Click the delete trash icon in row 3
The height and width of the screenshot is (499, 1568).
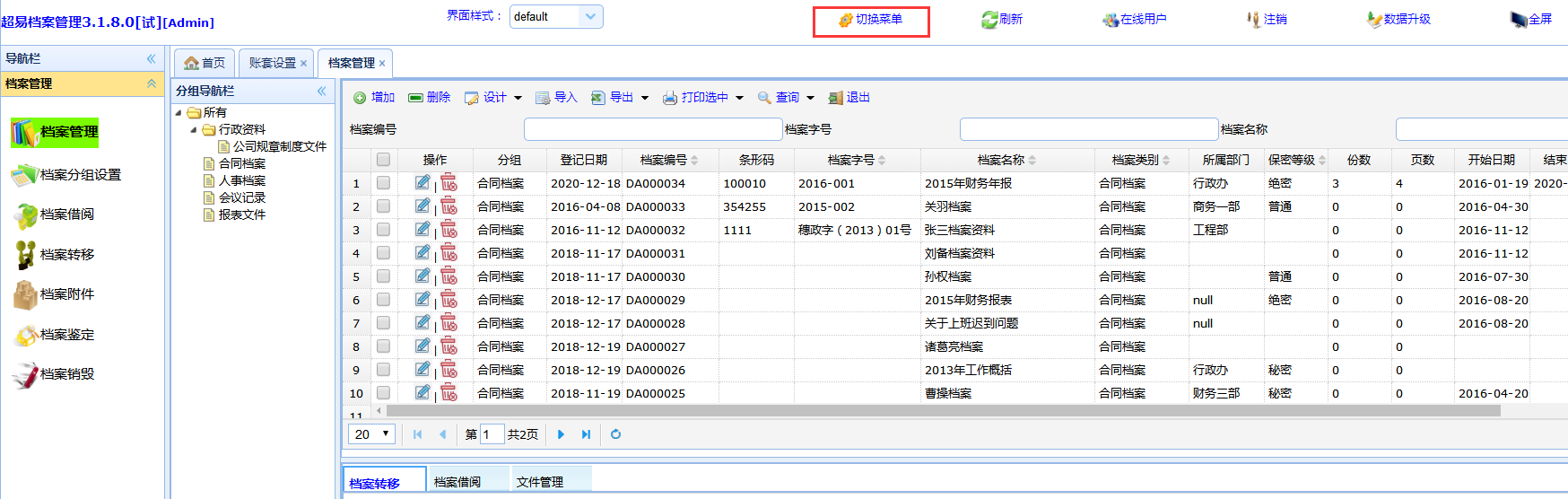[449, 230]
